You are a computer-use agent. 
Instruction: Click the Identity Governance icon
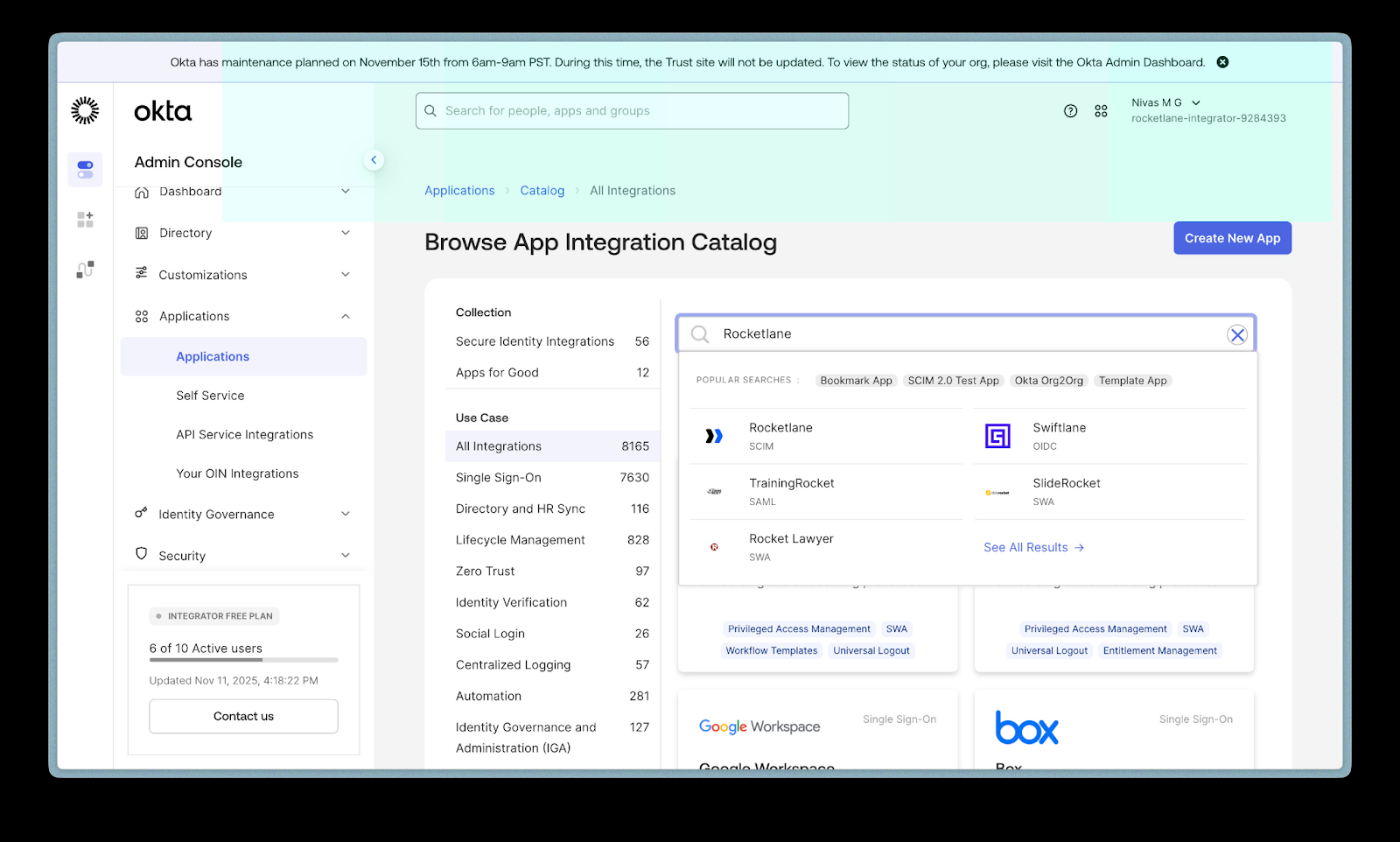click(141, 513)
